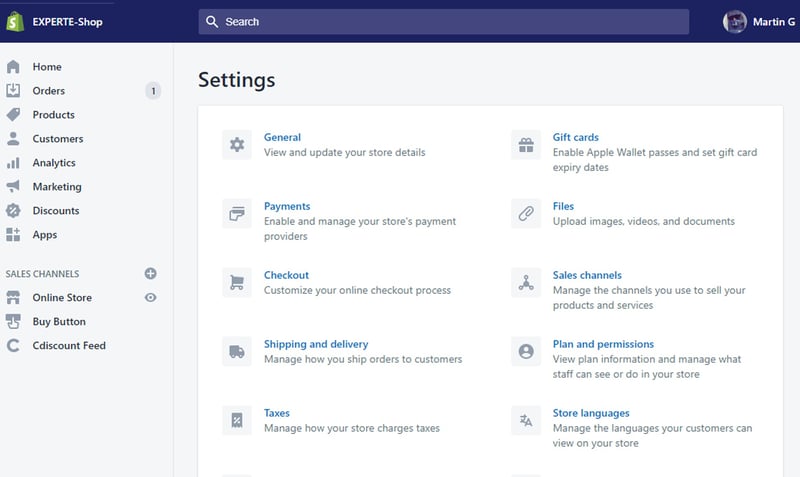The width and height of the screenshot is (800, 477).
Task: Add a sales channel with the plus icon
Action: pos(150,273)
